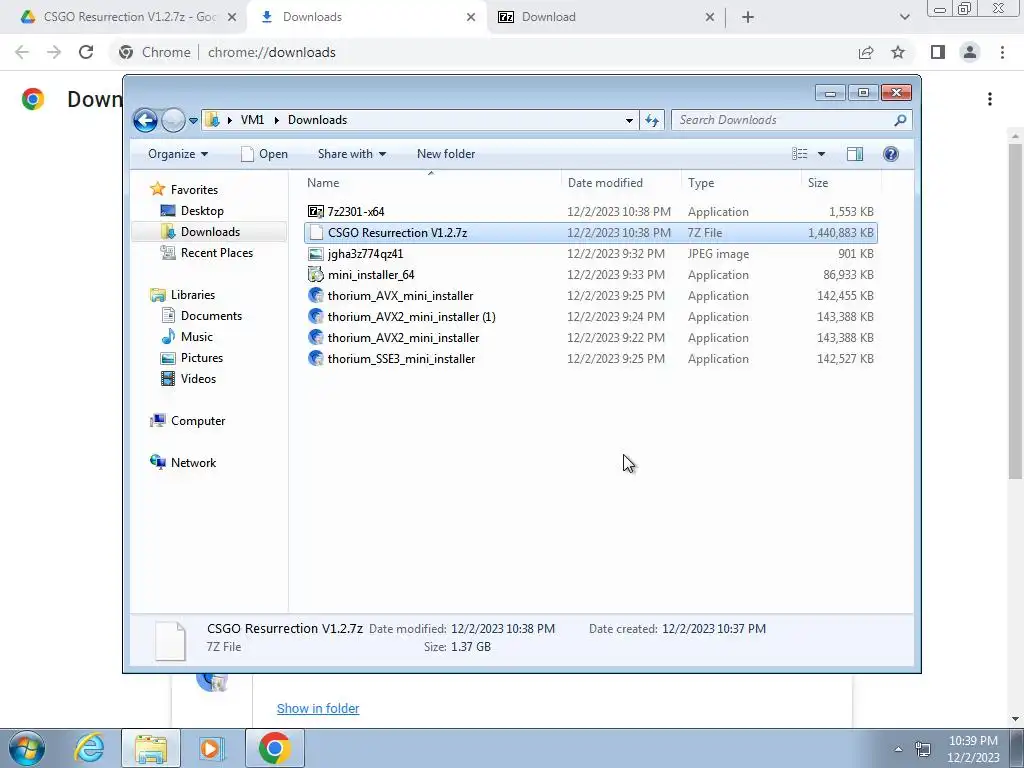Viewport: 1024px width, 768px height.
Task: Select the thorium_AVX_mini_installer file
Action: [590, 295]
